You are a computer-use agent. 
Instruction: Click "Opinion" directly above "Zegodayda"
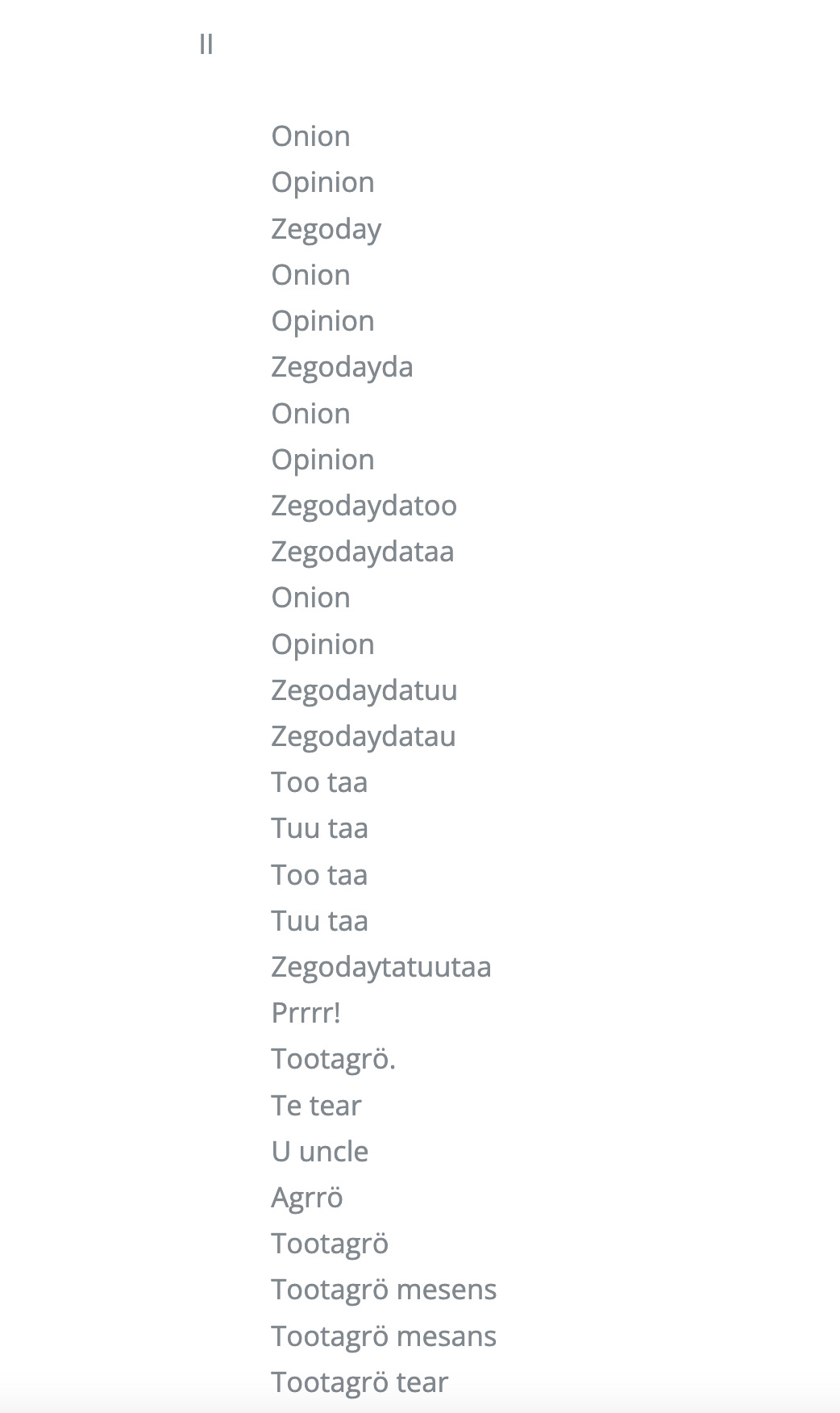(322, 322)
